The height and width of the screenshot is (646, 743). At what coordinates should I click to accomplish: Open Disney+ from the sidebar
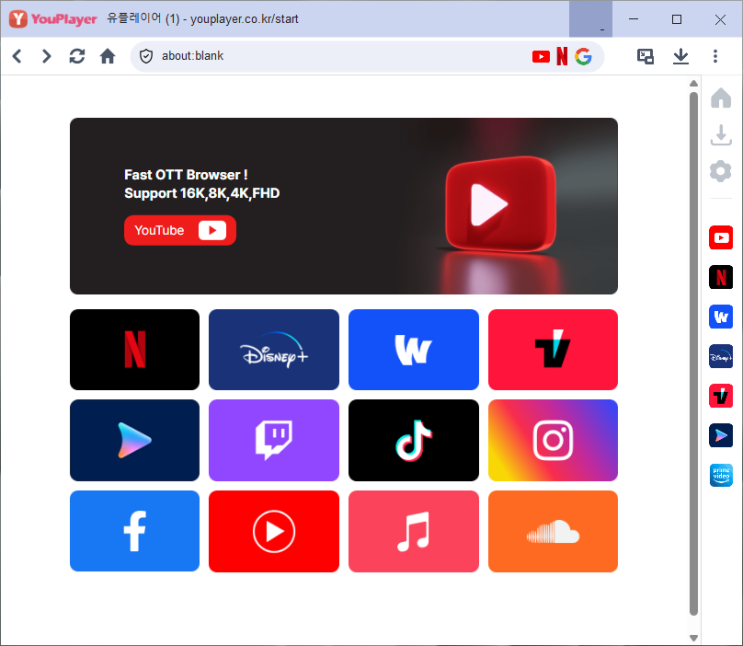(x=721, y=356)
